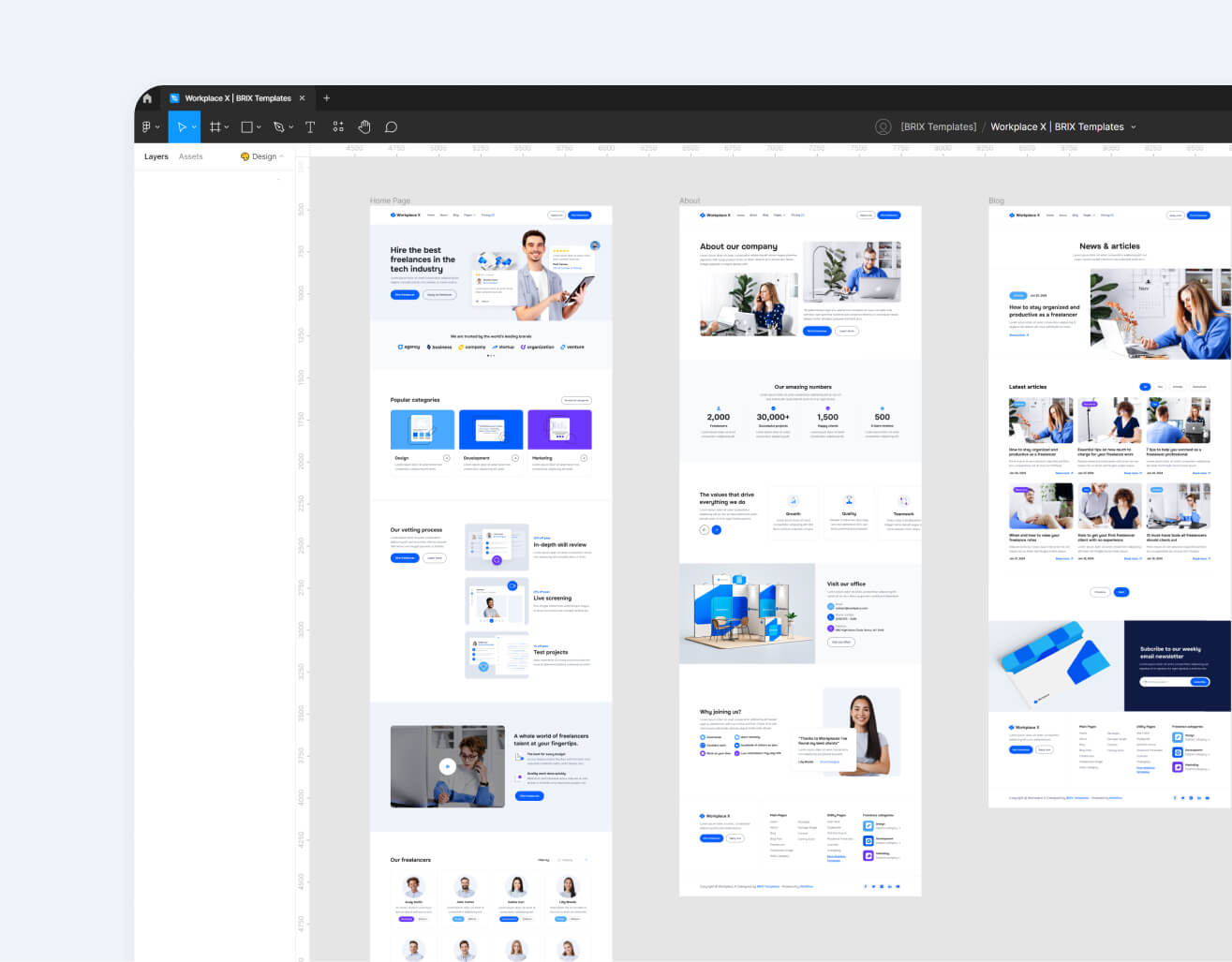The width and height of the screenshot is (1232, 962).
Task: Select the Comment tool
Action: [392, 126]
